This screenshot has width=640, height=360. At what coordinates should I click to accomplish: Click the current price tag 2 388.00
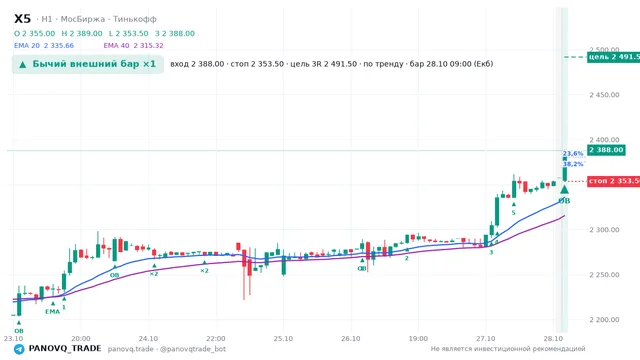606,150
